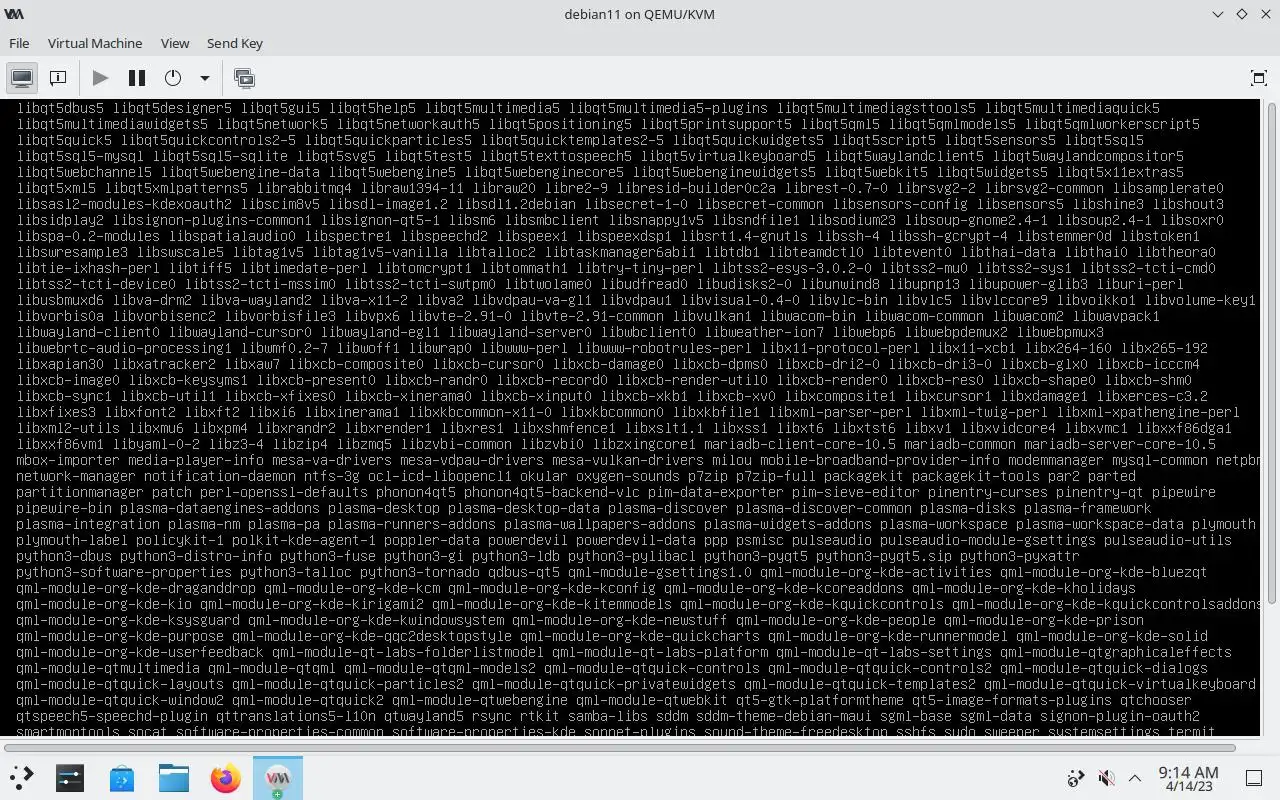Viewport: 1280px width, 800px height.
Task: Click the package name python3-tornado
Action: (420, 572)
